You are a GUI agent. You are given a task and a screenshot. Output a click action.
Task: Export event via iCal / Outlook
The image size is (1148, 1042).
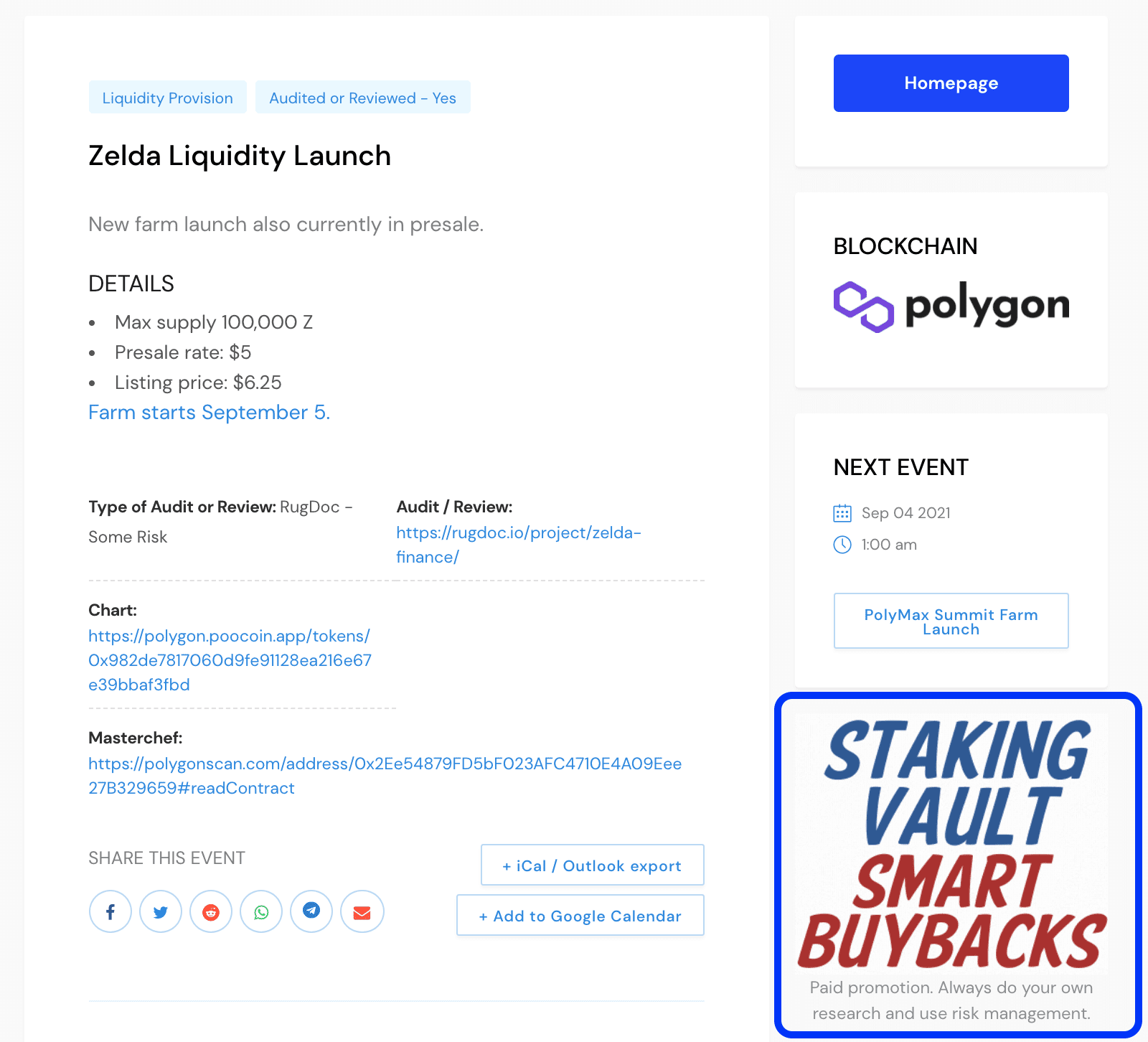click(593, 865)
